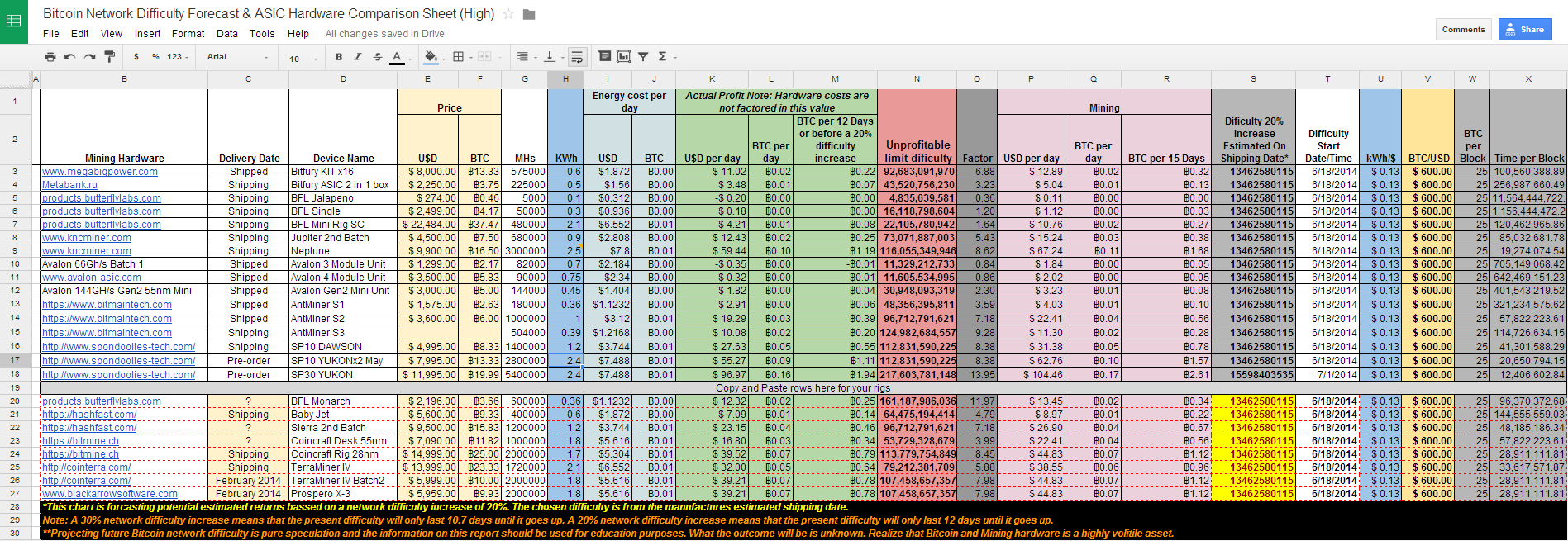This screenshot has width=1568, height=541.
Task: Open bitmaintech link in AntMiner S3 row
Action: pos(107,333)
